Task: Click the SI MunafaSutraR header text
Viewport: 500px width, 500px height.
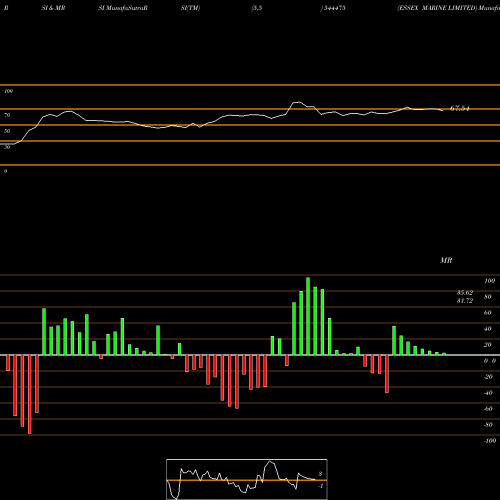Action: click(123, 8)
